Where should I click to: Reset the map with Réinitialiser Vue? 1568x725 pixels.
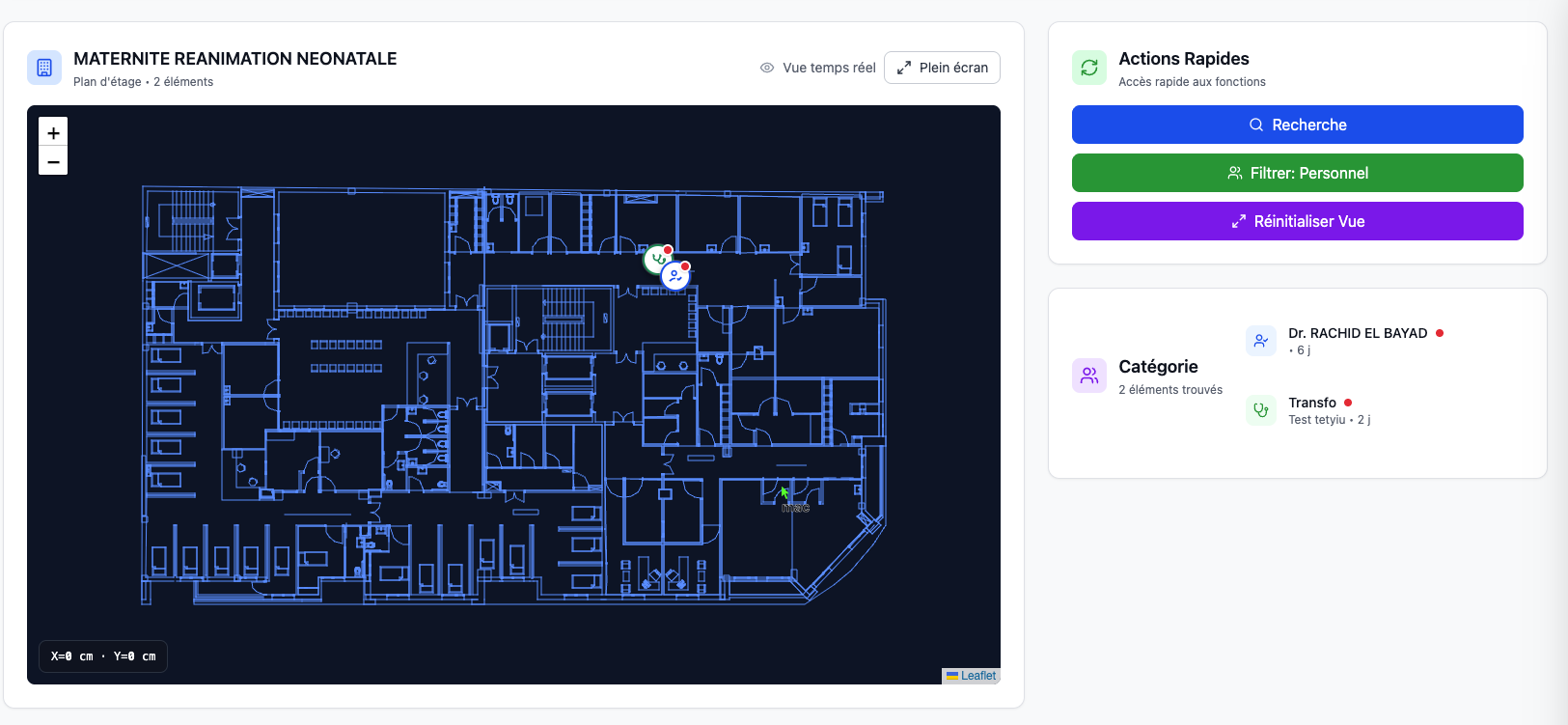click(x=1297, y=221)
